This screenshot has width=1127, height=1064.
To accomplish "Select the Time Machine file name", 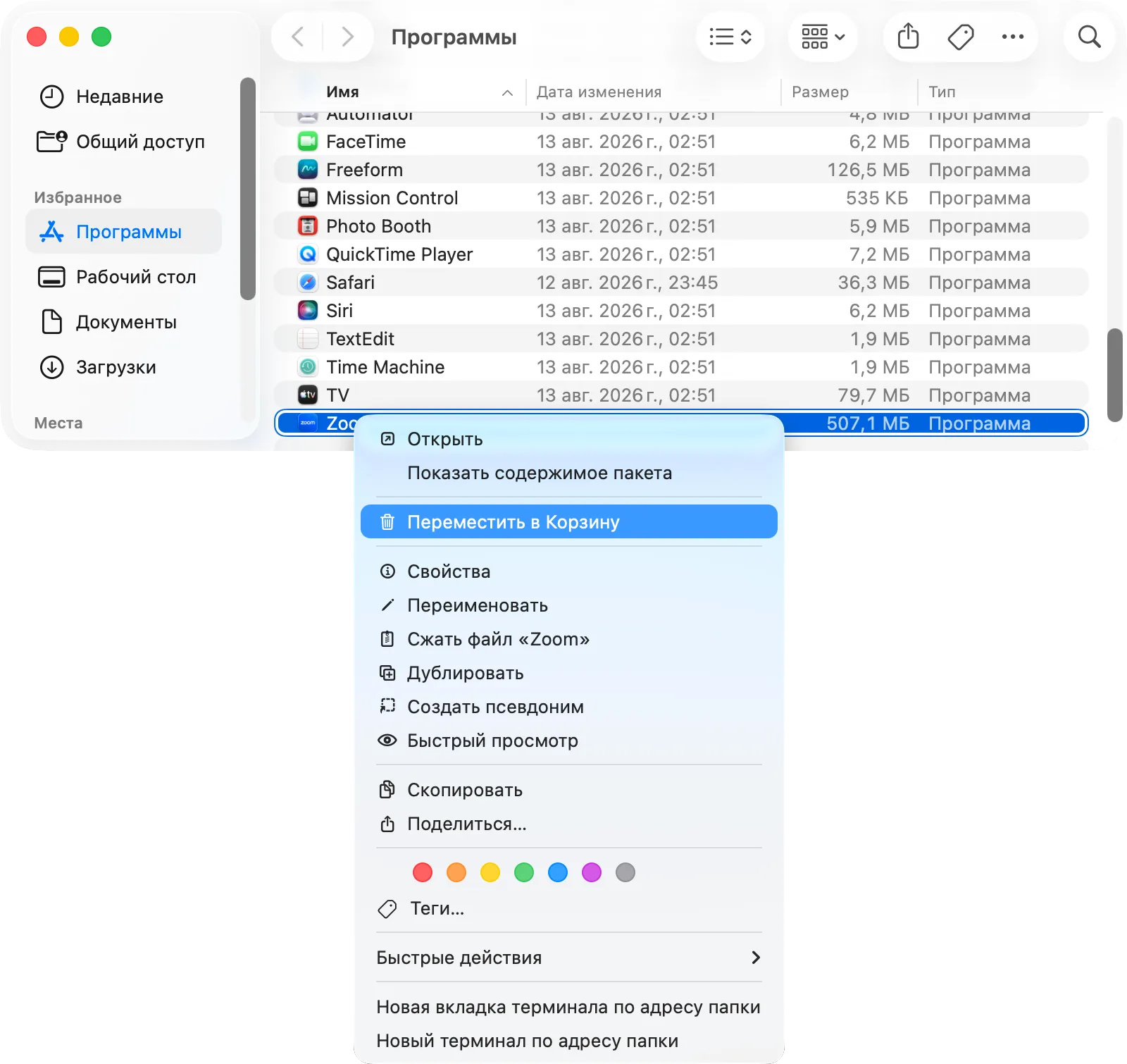I will coord(385,367).
